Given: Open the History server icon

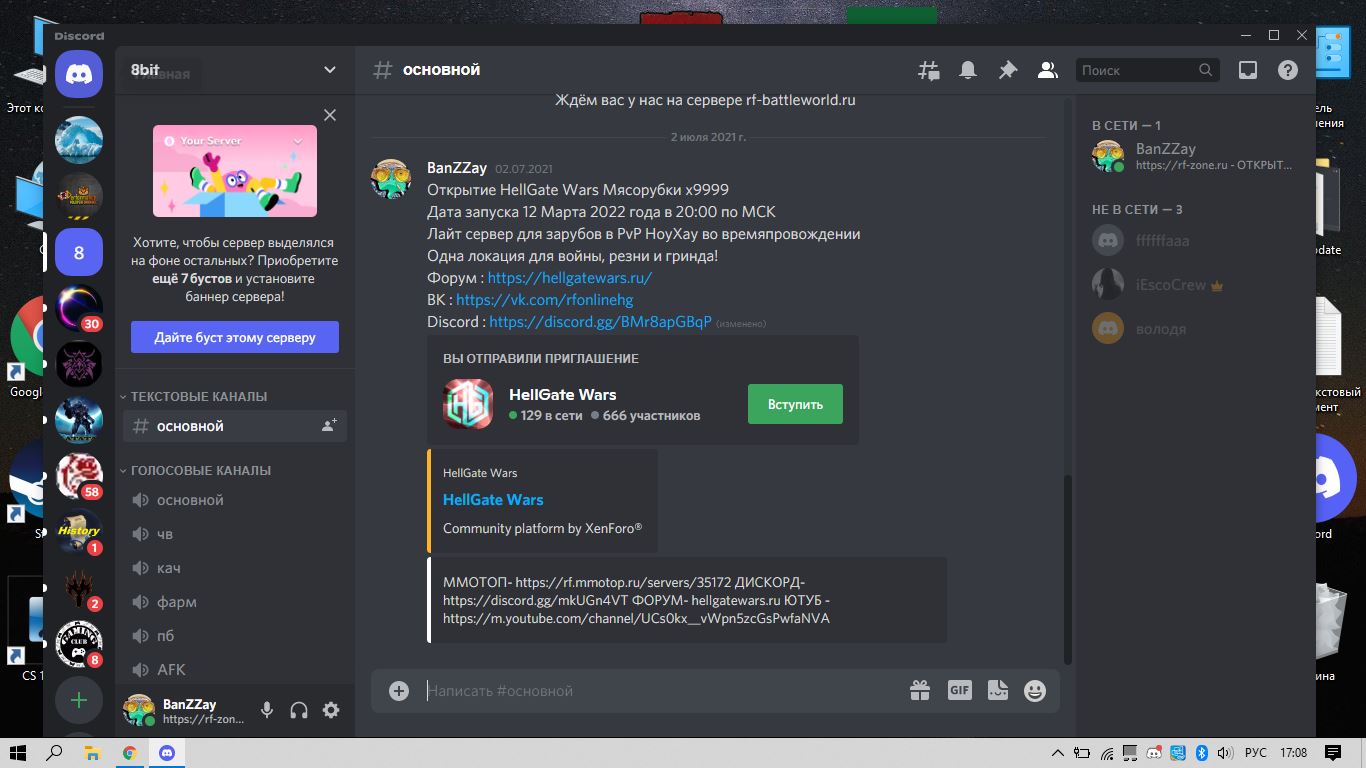Looking at the screenshot, I should 79,532.
